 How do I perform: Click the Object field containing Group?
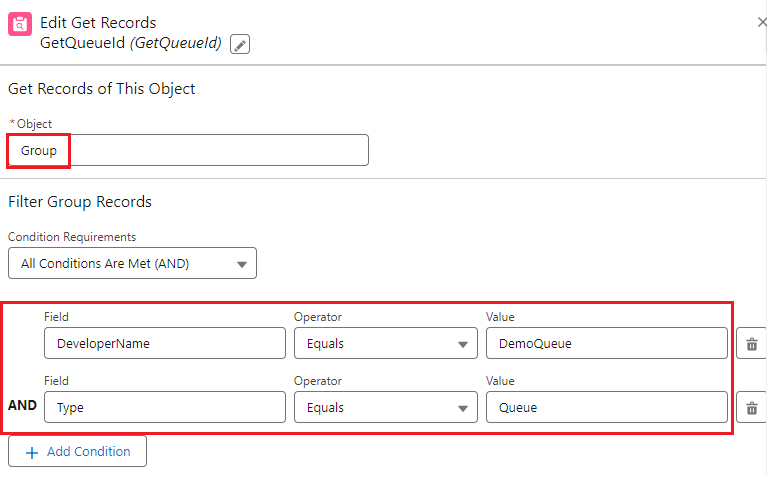188,151
